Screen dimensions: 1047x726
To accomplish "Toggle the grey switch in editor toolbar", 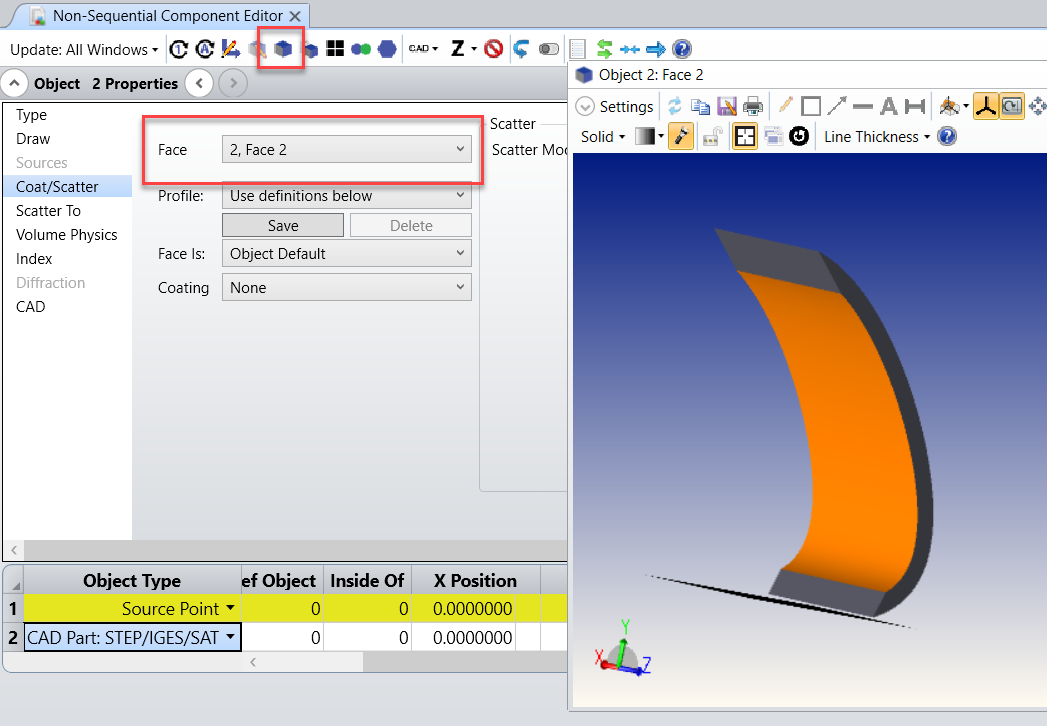I will (549, 49).
